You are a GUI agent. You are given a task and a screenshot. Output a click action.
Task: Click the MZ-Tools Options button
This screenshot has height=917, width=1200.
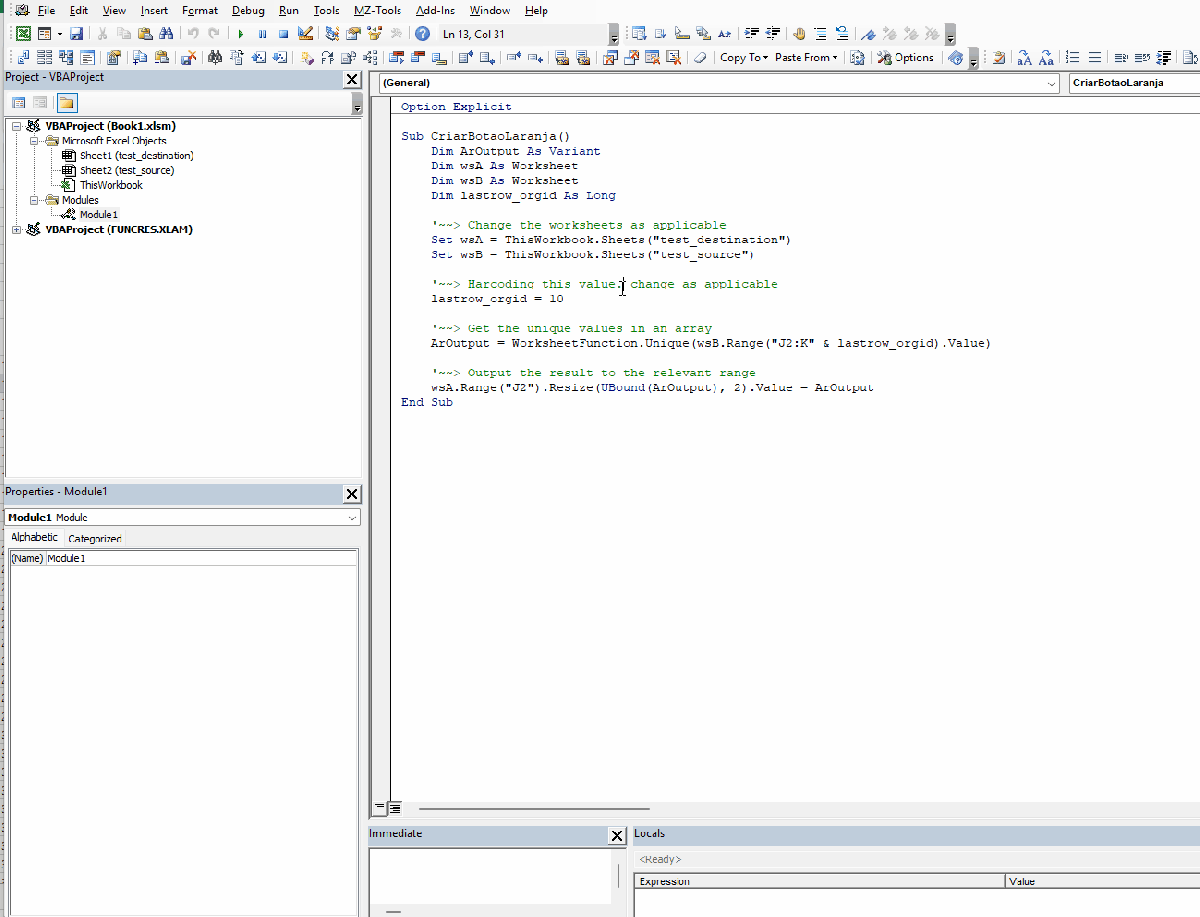pos(906,58)
